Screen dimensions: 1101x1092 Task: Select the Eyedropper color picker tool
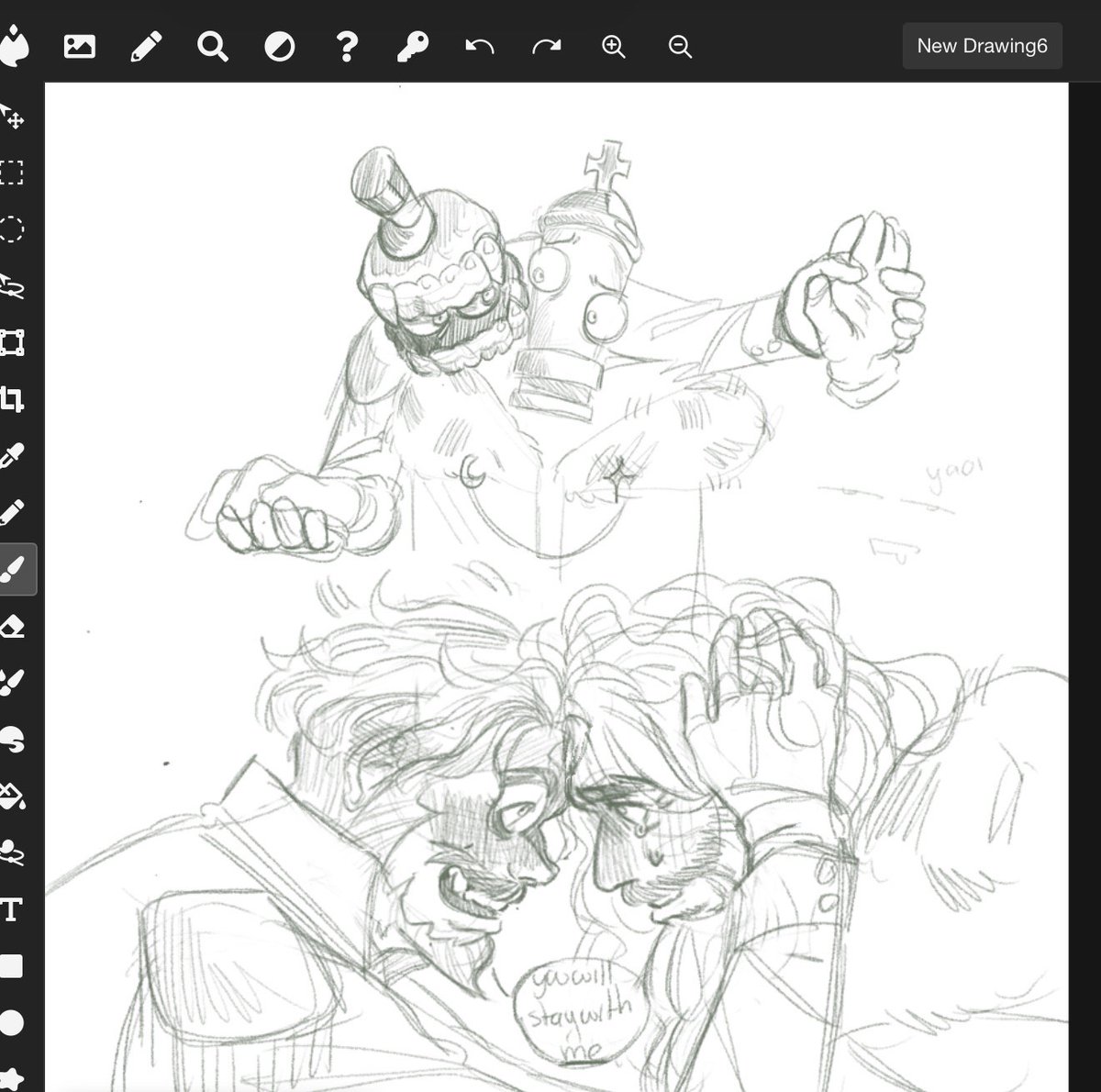tap(11, 456)
